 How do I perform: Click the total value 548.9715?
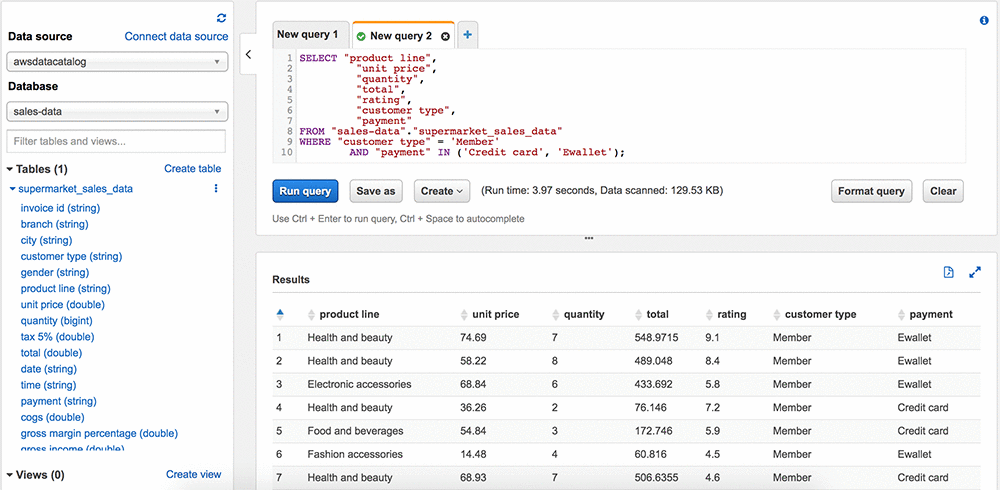pos(656,337)
